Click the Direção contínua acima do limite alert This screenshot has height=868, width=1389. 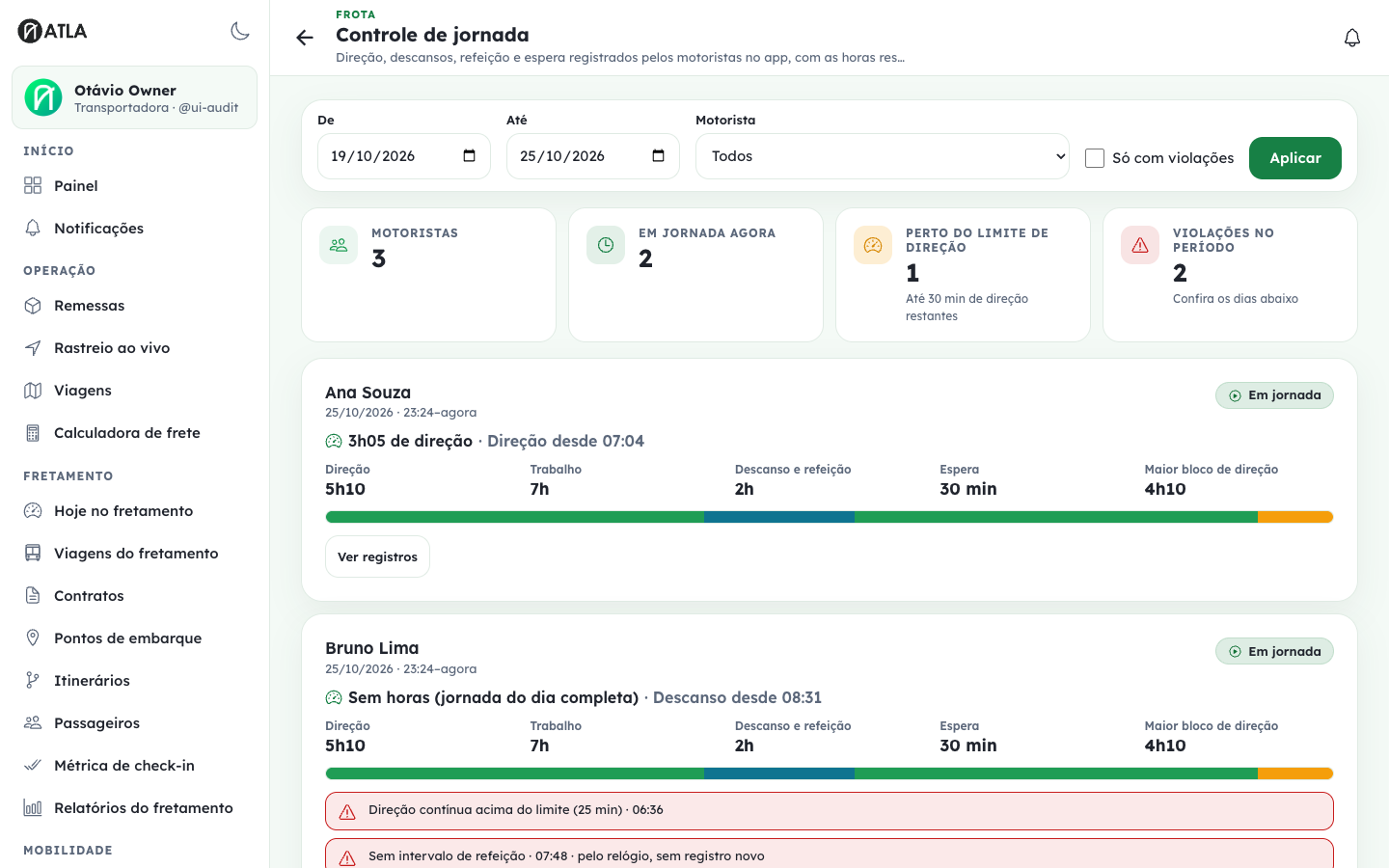(830, 811)
